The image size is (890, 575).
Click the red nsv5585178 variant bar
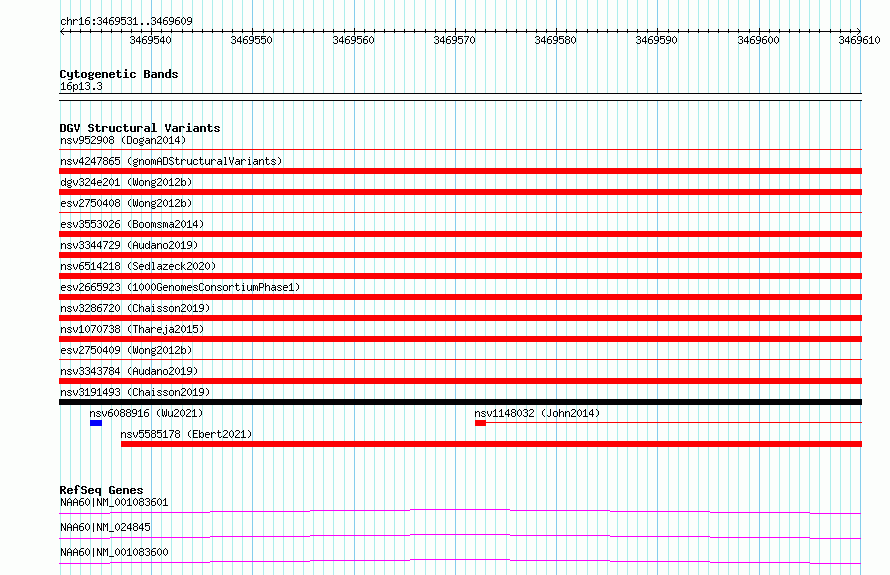pos(492,444)
